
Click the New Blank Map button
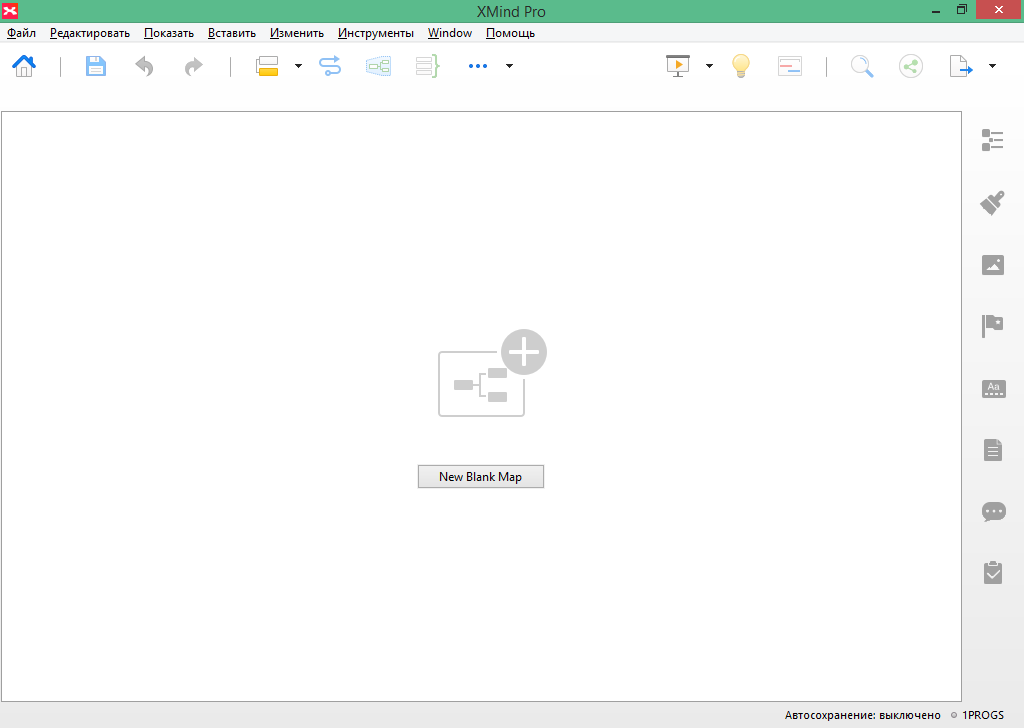point(480,477)
